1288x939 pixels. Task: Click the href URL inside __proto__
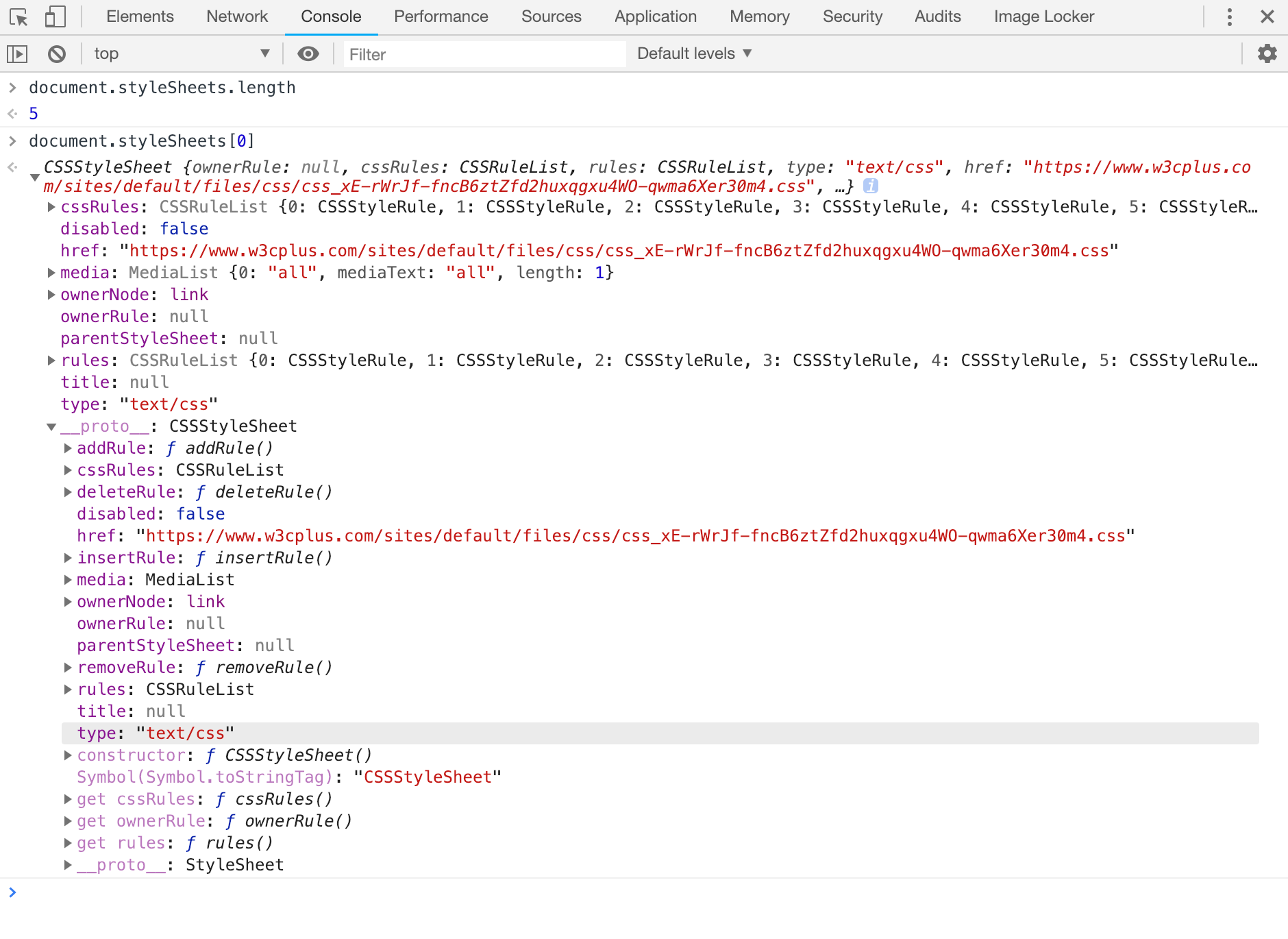pyautogui.click(x=635, y=536)
